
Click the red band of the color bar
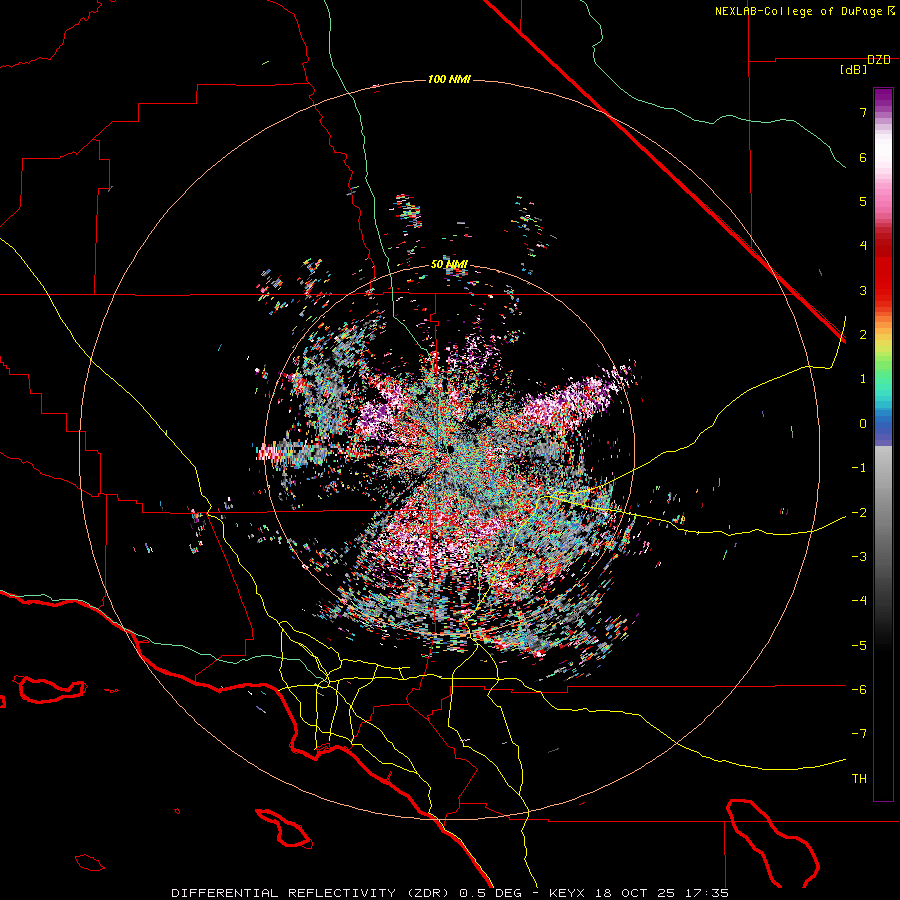pyautogui.click(x=883, y=270)
